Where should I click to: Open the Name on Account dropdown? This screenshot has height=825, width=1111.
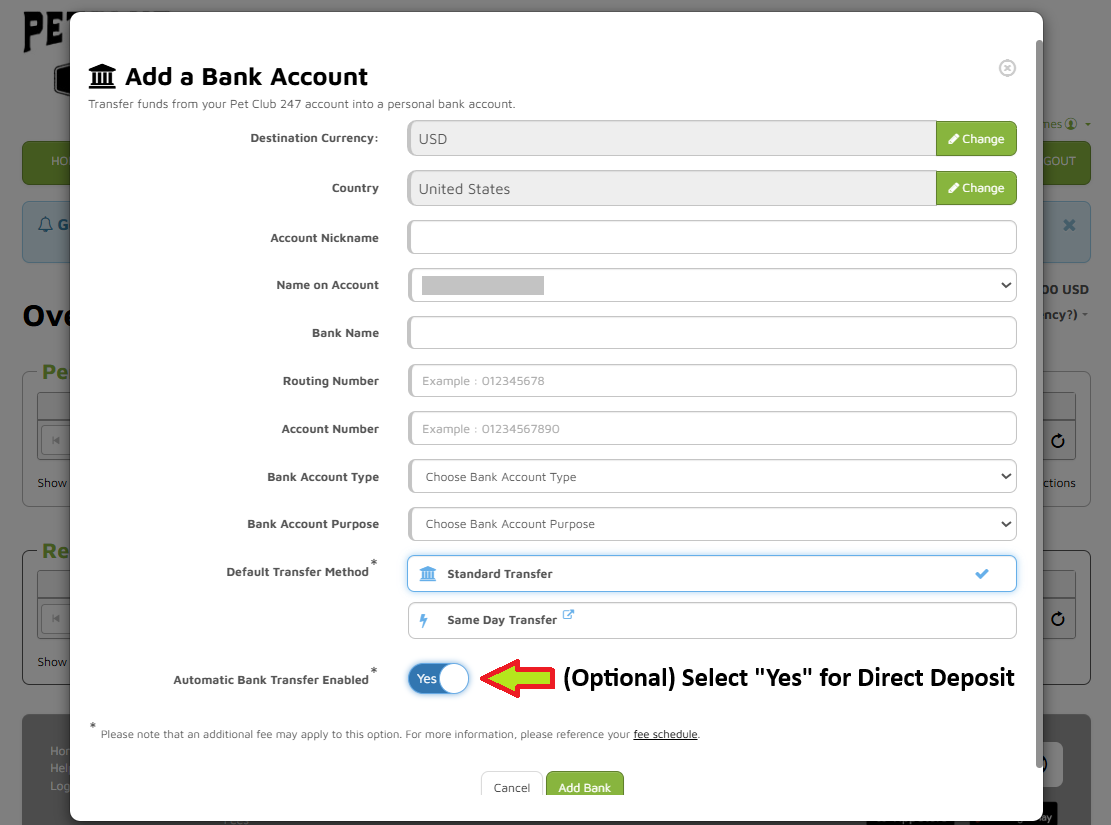click(x=711, y=285)
